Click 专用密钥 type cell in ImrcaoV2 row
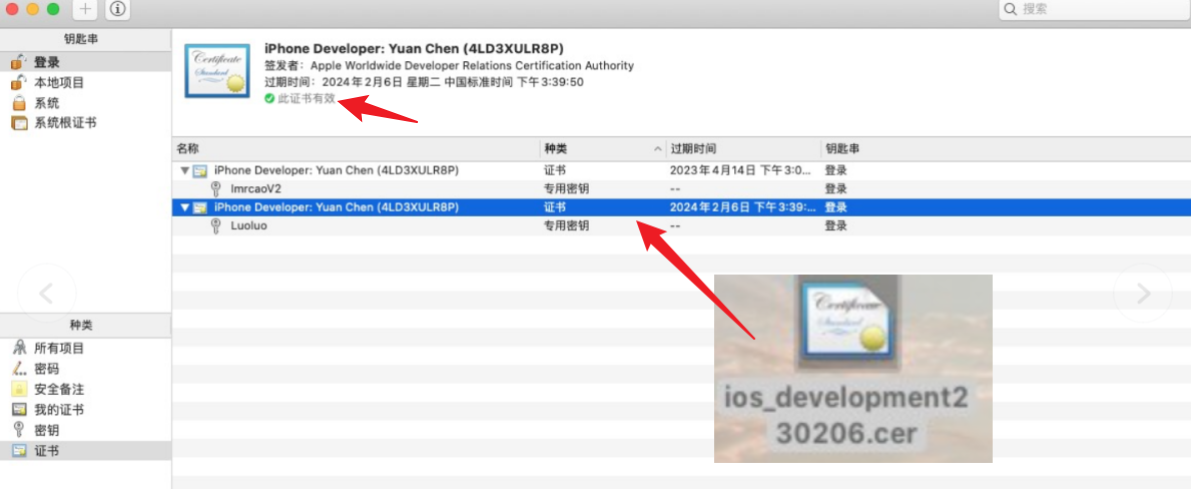The image size is (1191, 489). [x=567, y=189]
